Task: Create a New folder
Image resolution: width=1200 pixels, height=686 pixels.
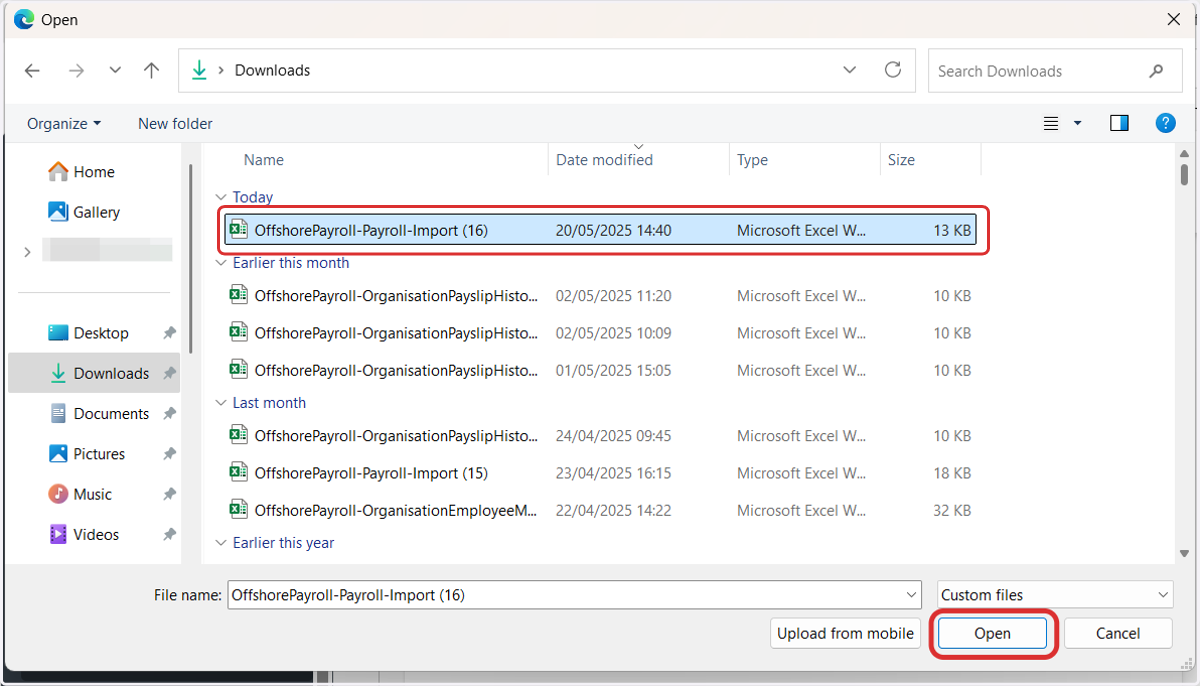Action: (x=175, y=124)
